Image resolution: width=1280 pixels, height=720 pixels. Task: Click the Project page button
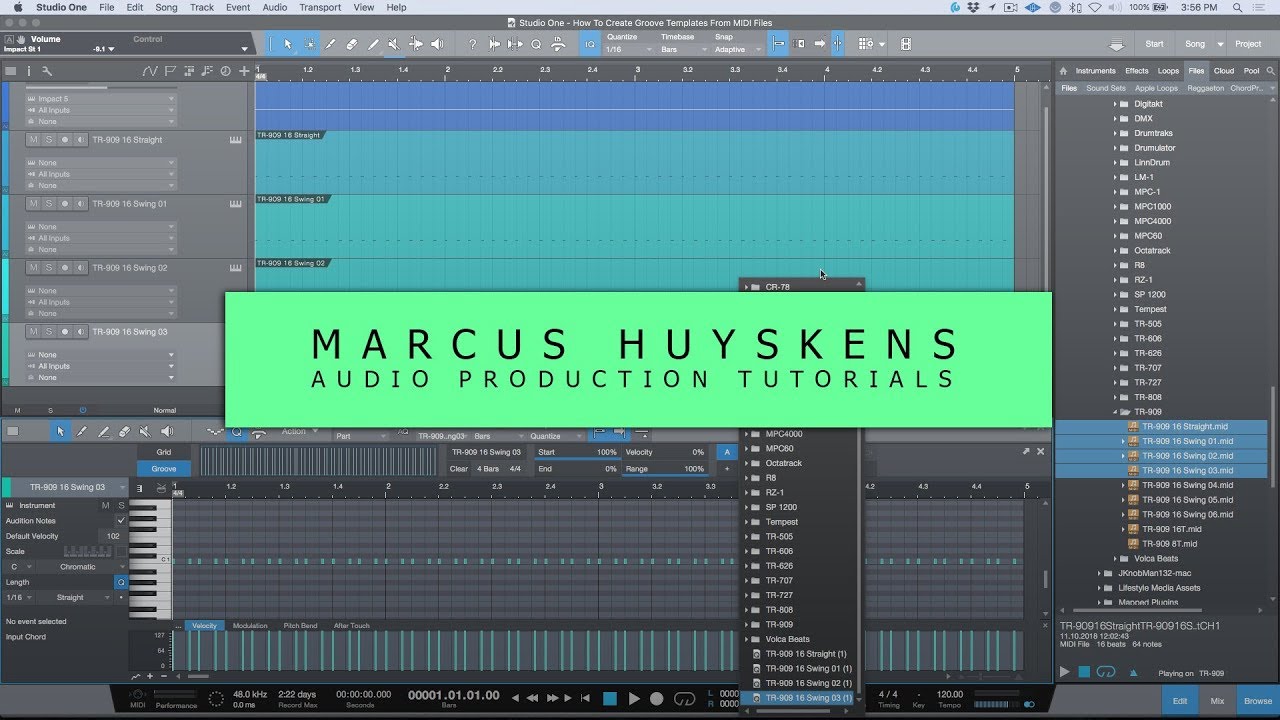[1248, 44]
